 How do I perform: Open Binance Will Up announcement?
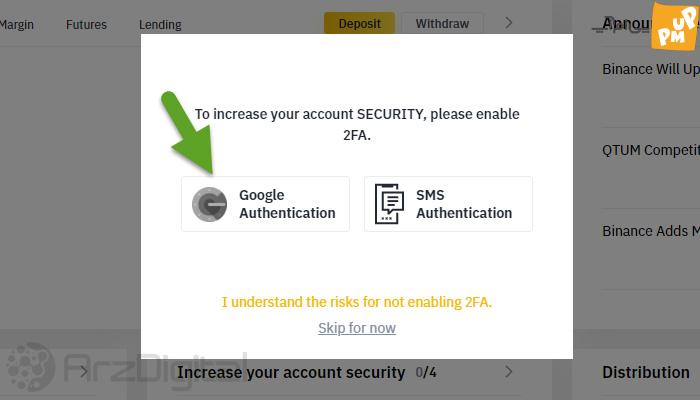651,69
